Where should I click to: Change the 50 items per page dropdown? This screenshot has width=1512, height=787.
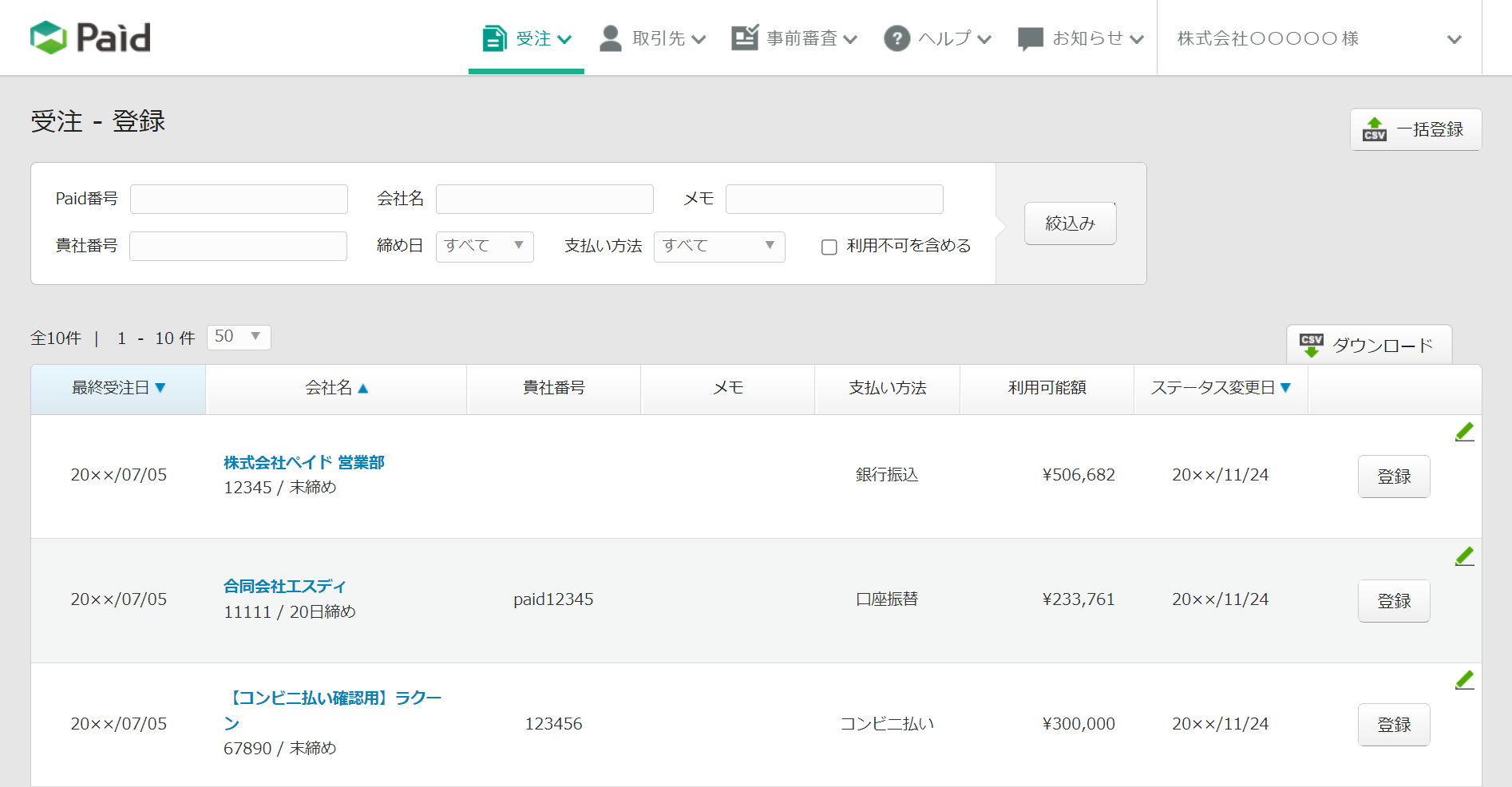(238, 337)
